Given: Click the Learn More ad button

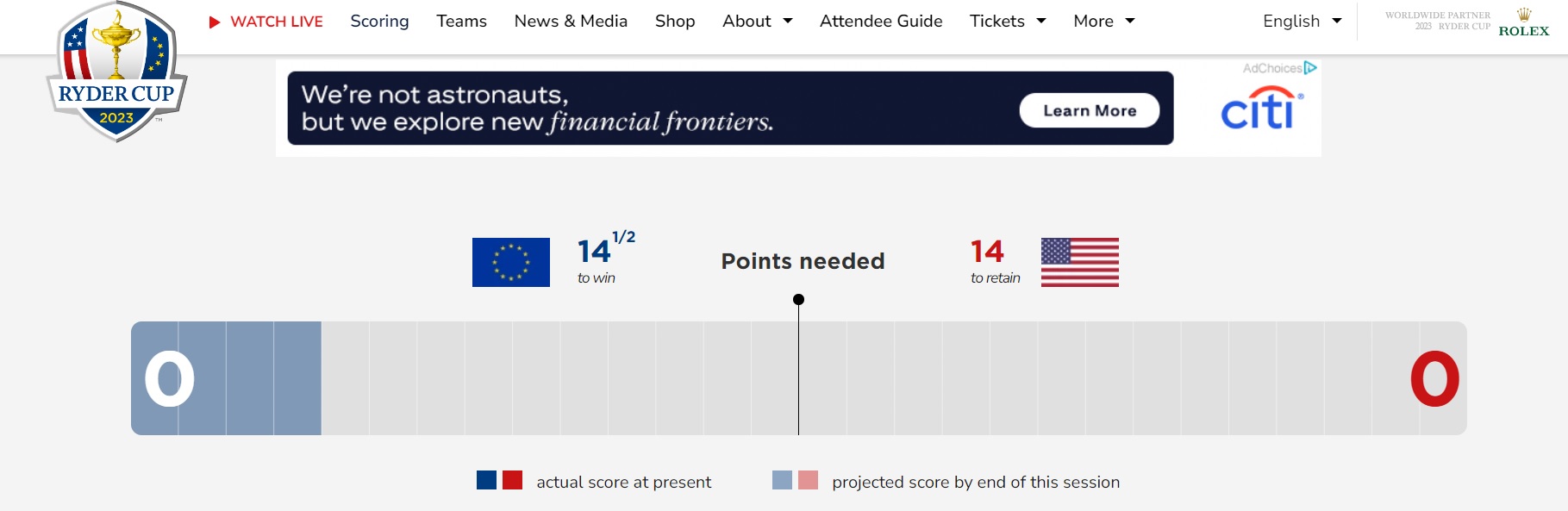Looking at the screenshot, I should tap(1090, 110).
